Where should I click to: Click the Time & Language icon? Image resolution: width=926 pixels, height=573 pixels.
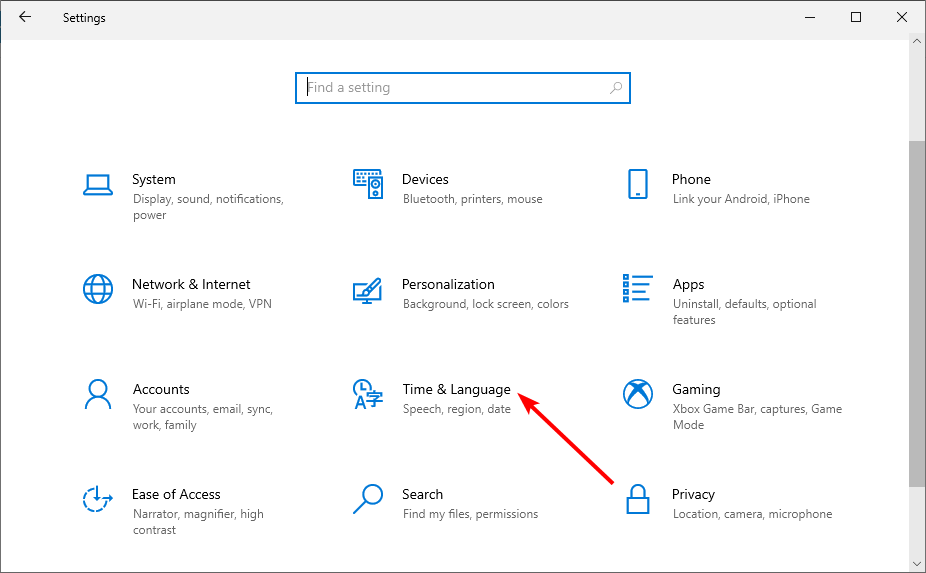(368, 394)
